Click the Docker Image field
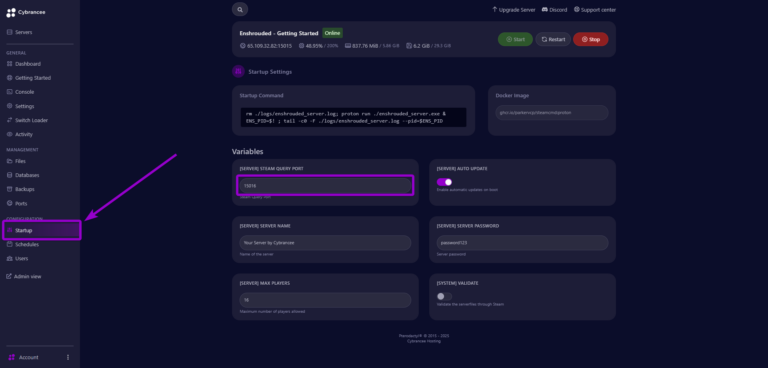The image size is (768, 368). pos(552,113)
